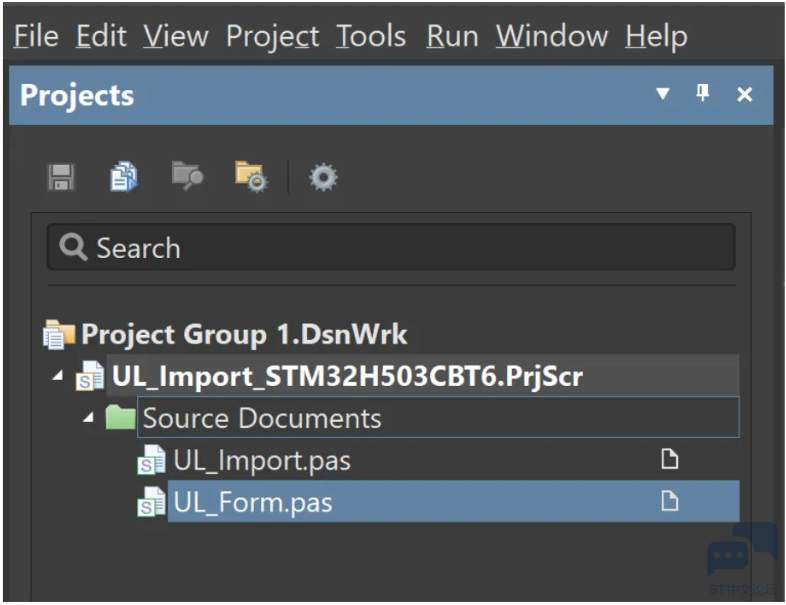786x605 pixels.
Task: Open the Tools menu
Action: 371,36
